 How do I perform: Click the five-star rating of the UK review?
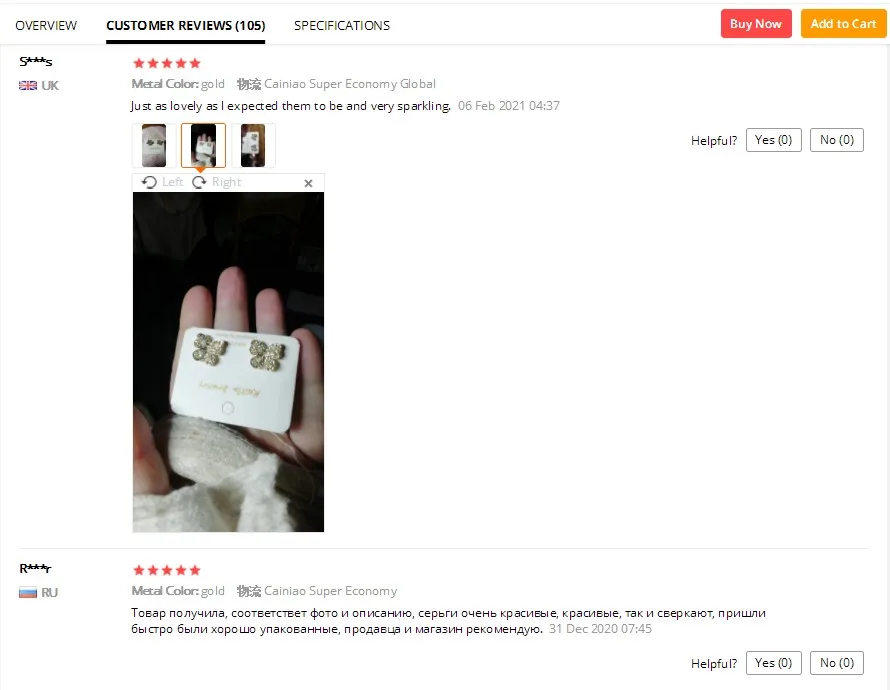point(166,63)
